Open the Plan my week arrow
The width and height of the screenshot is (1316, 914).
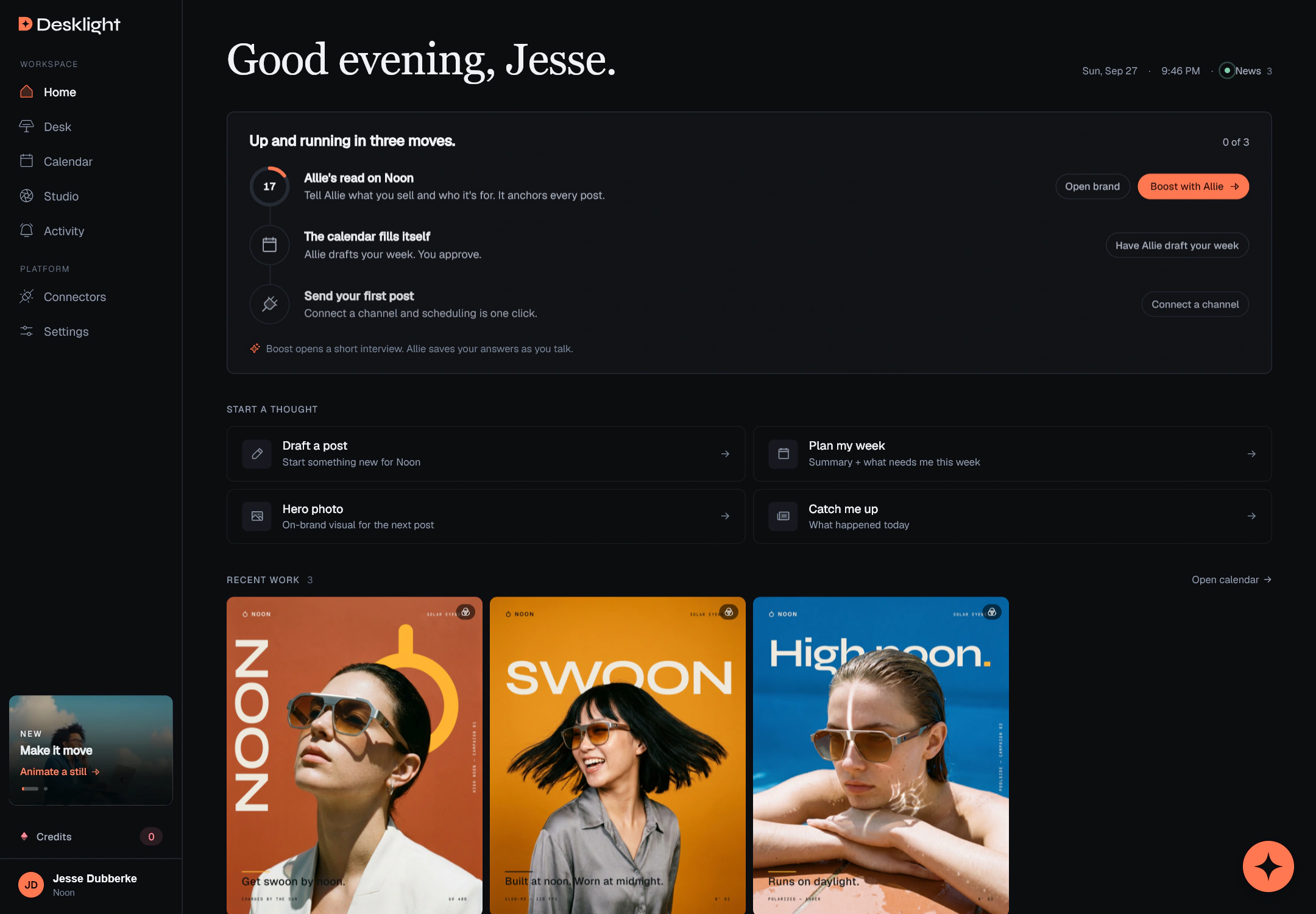click(1251, 454)
